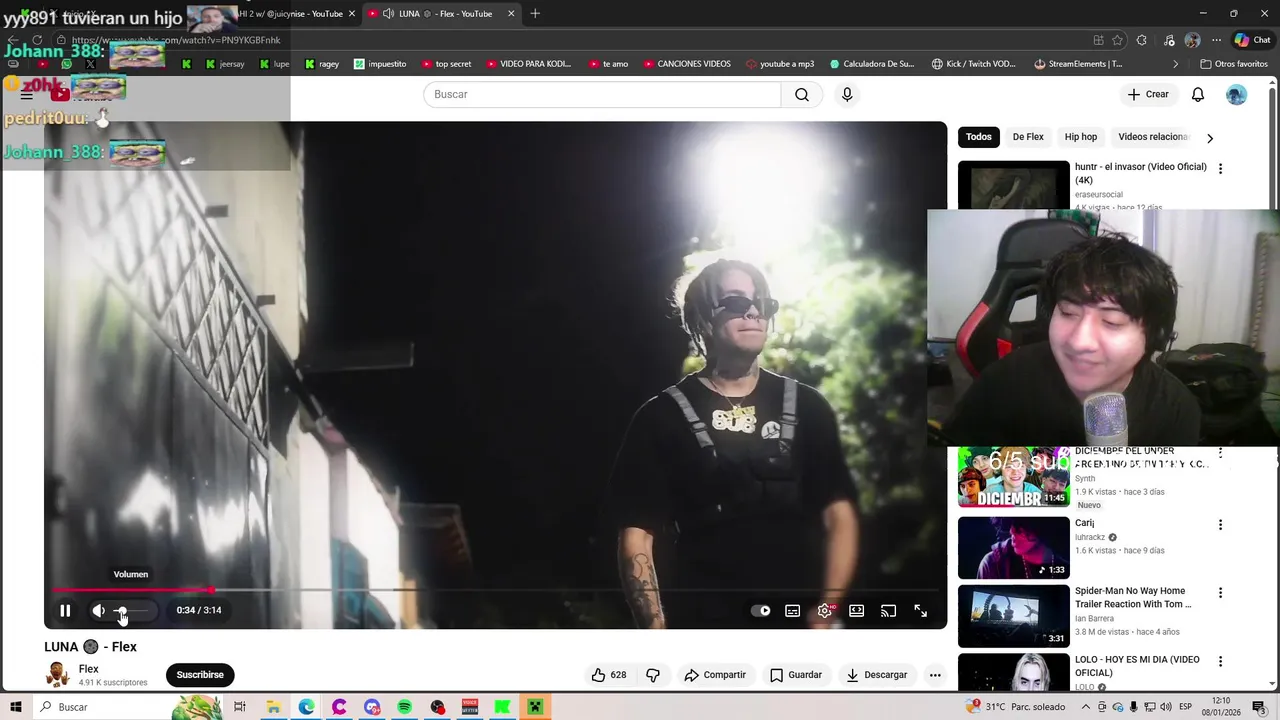Screen dimensions: 1280x720
Task: Open browser settings and more menu
Action: 1216,40
